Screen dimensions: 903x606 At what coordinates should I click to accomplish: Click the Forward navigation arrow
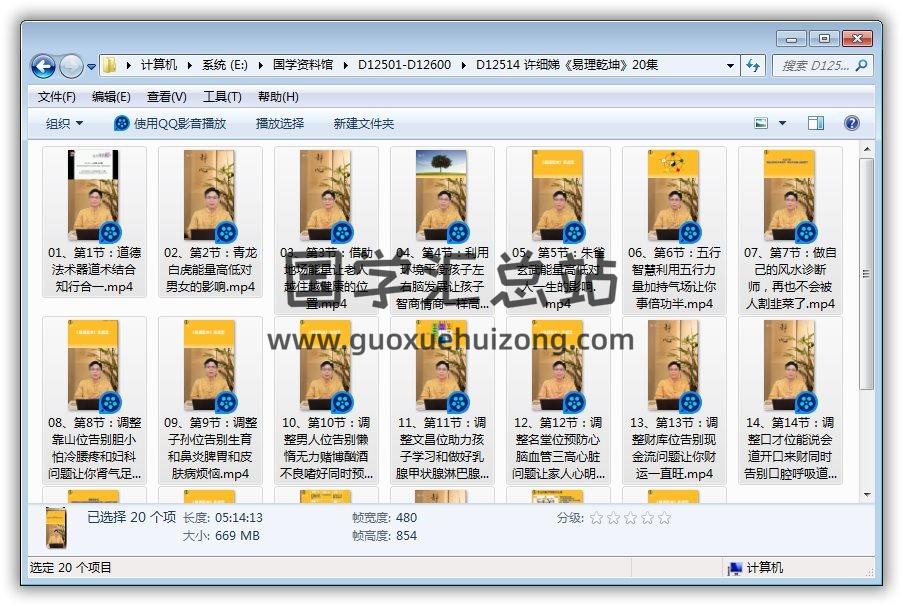pos(71,67)
